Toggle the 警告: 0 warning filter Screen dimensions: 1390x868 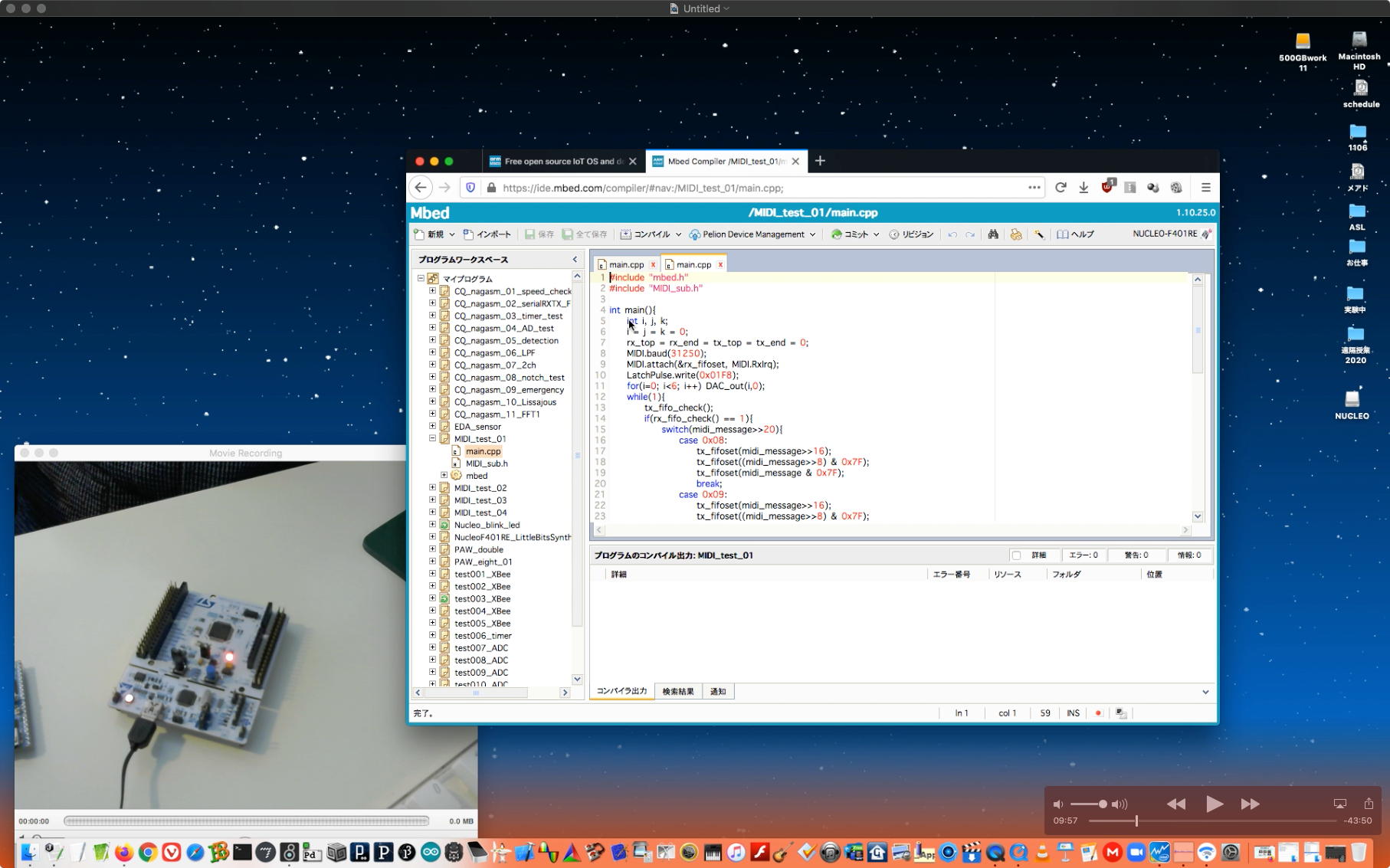click(1136, 555)
